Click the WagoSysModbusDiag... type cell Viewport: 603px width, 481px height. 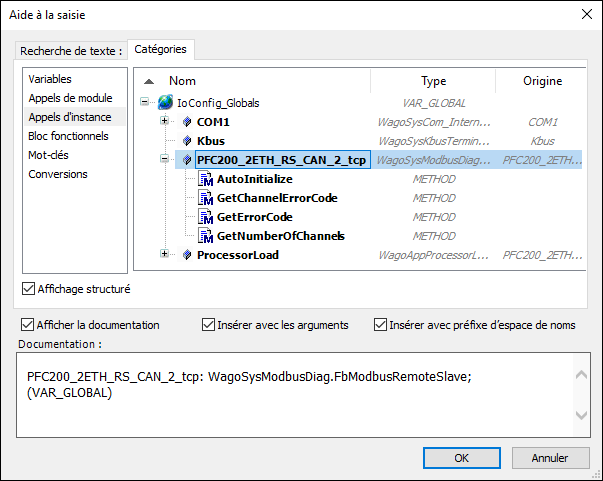434,160
